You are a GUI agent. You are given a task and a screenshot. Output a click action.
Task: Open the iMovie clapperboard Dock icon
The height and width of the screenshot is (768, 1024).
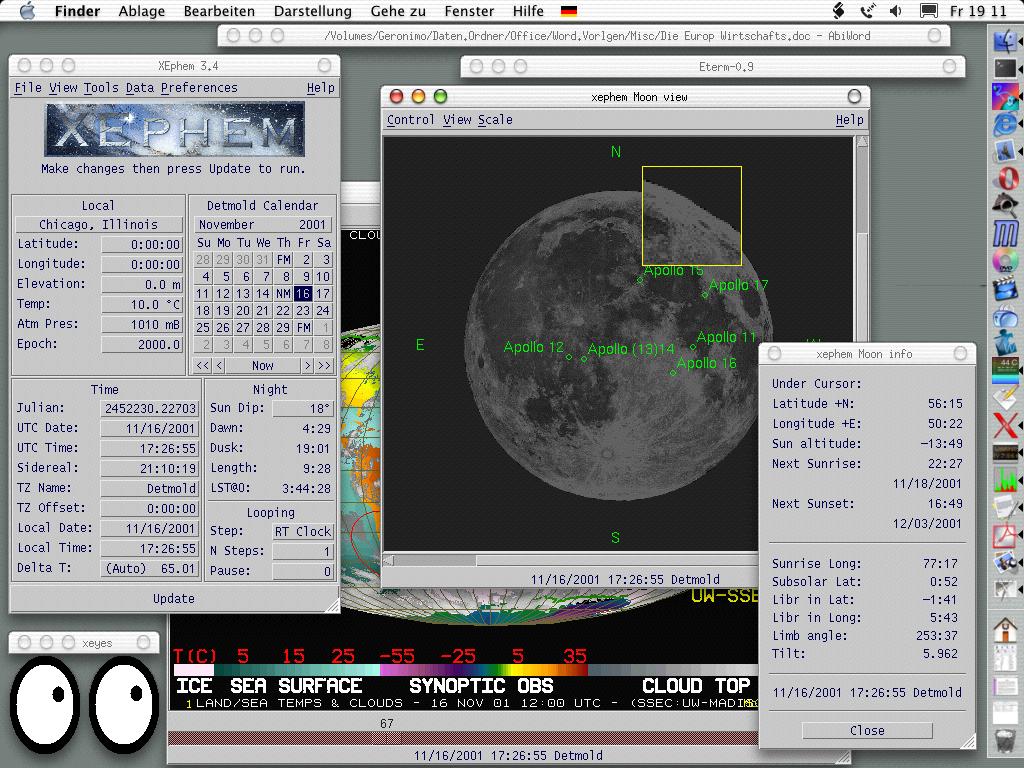(x=1006, y=288)
